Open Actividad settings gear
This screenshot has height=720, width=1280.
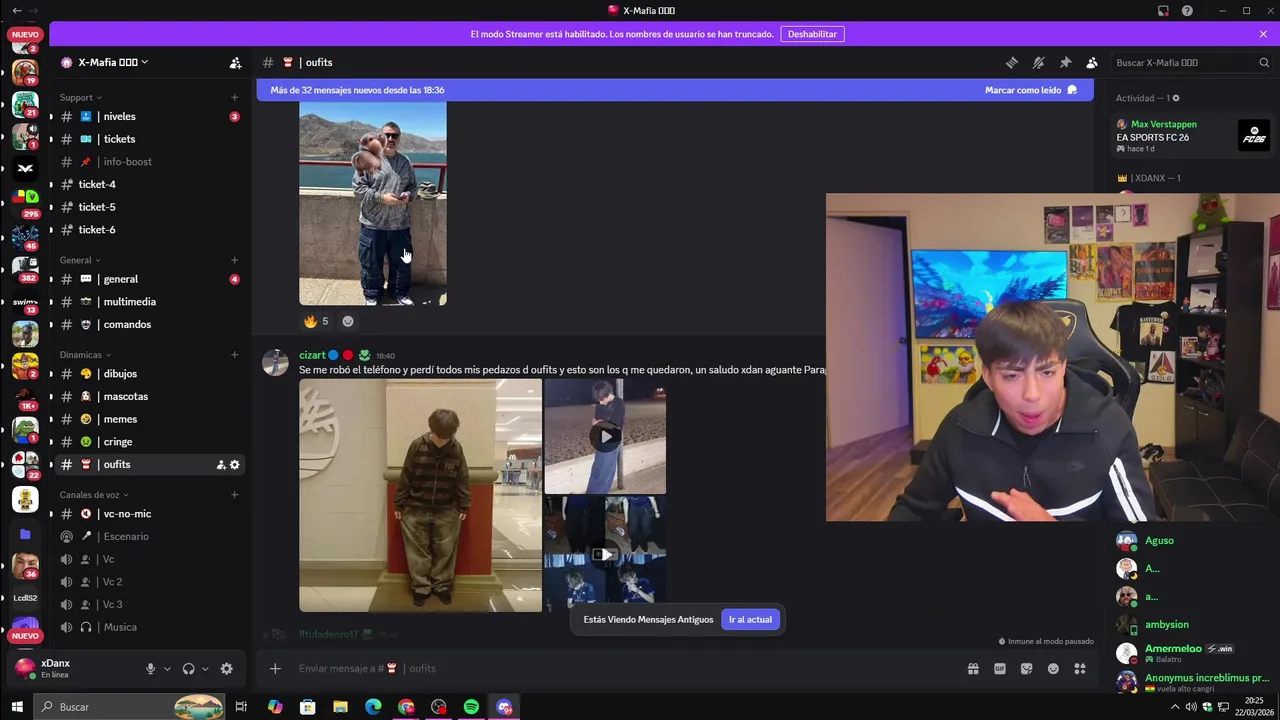point(1176,98)
